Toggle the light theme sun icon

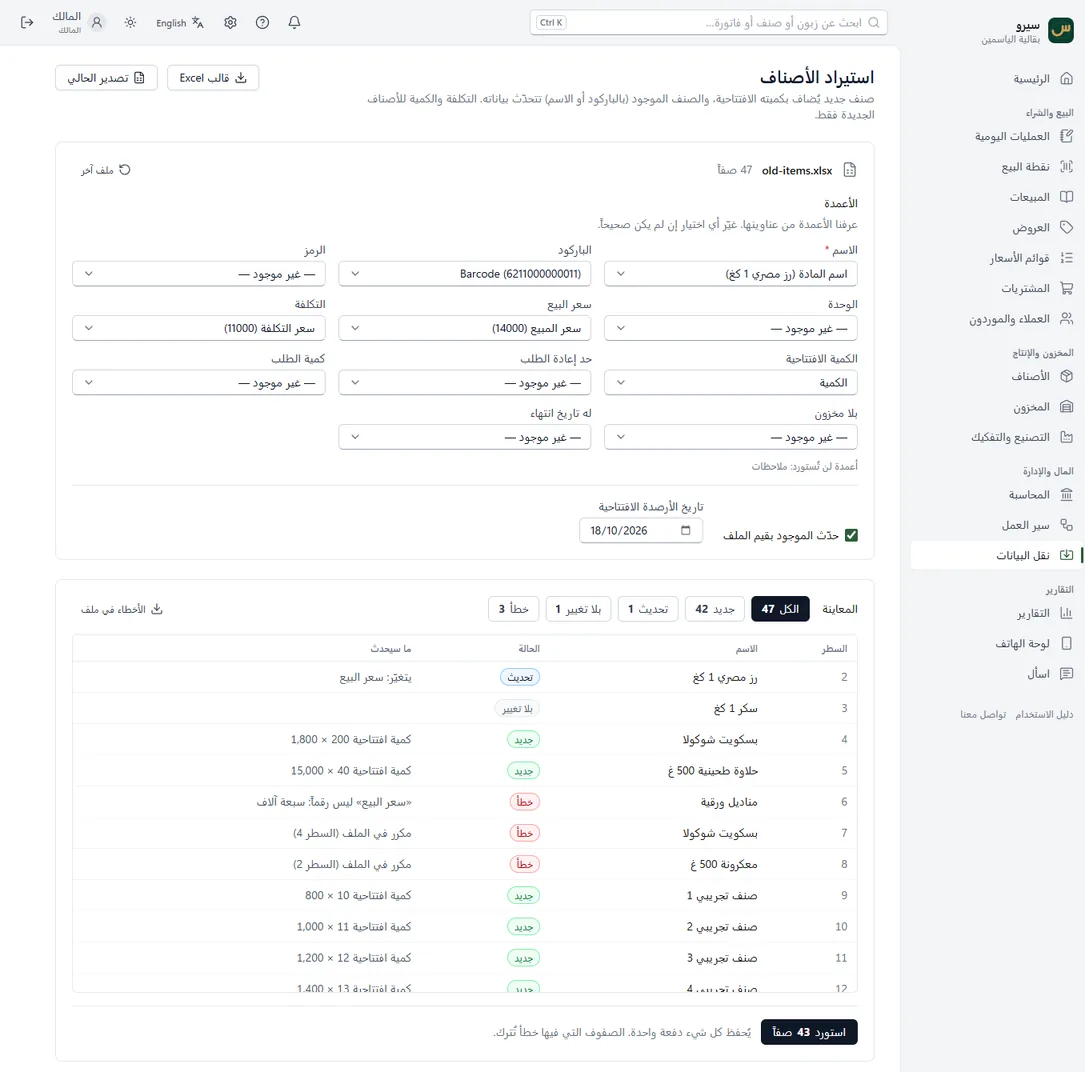click(x=130, y=23)
